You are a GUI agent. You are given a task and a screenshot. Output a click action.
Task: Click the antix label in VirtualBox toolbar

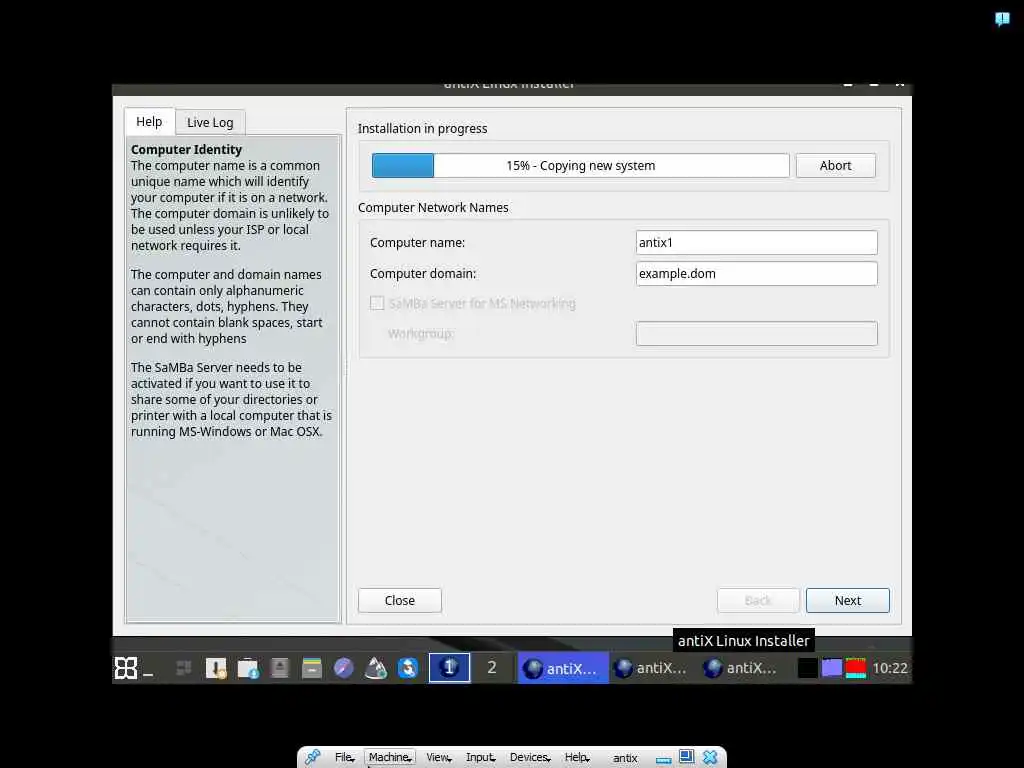click(625, 758)
